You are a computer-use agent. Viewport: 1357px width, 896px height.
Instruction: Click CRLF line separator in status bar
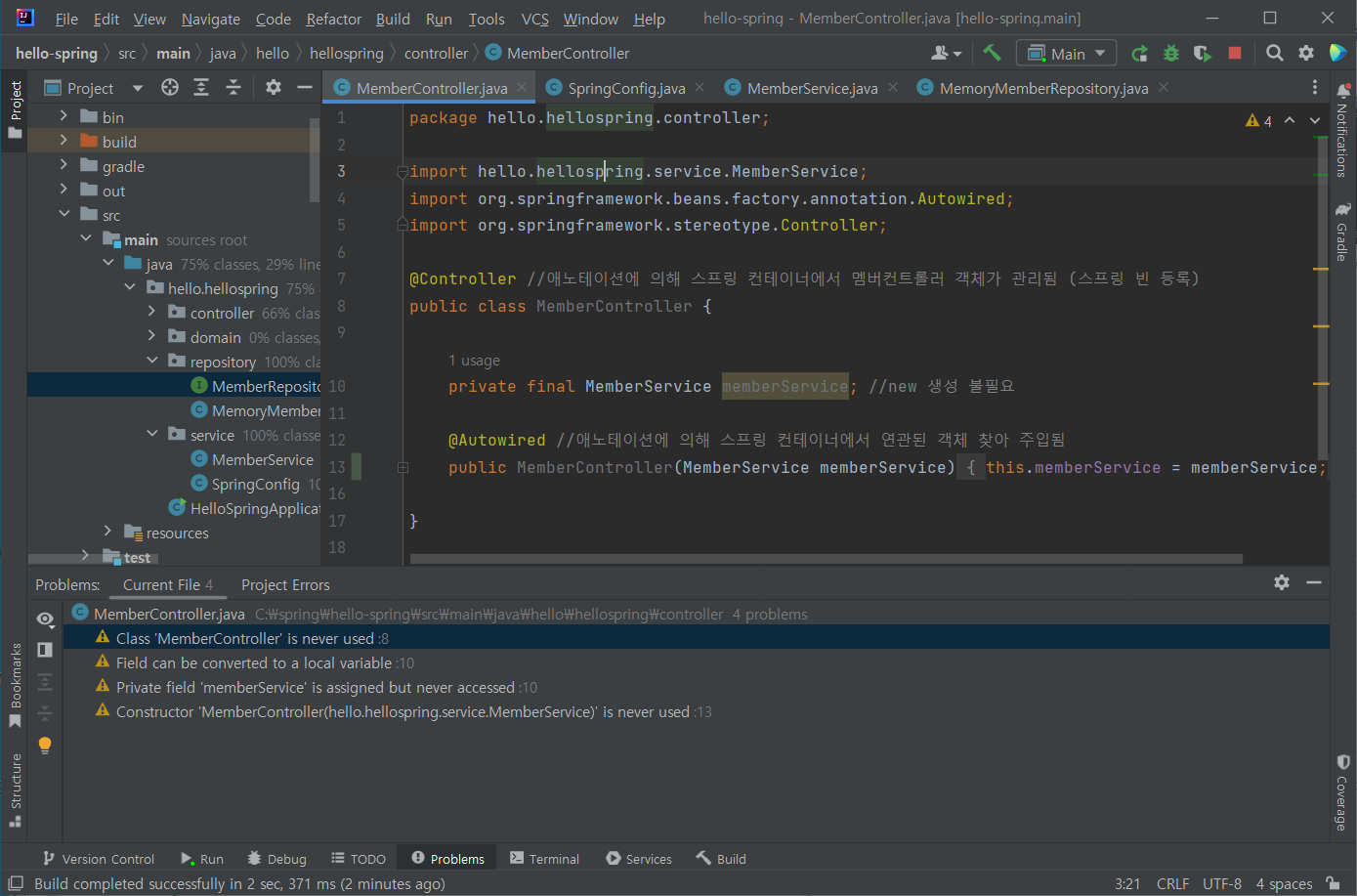(1172, 883)
